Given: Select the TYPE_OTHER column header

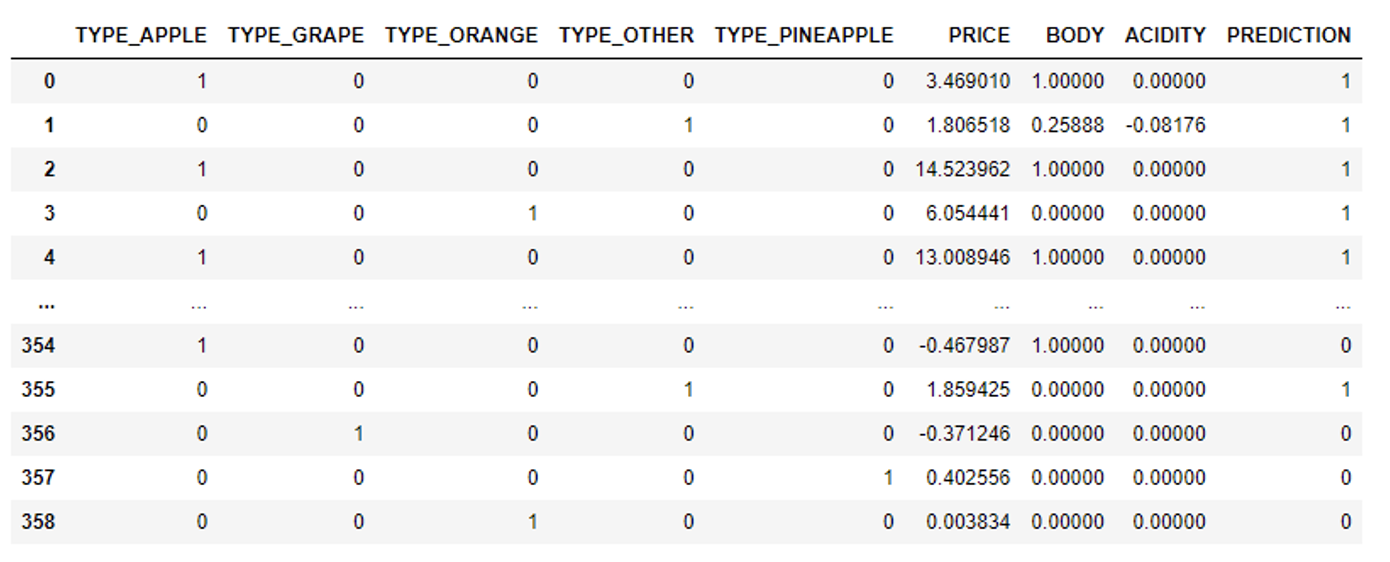Looking at the screenshot, I should coord(626,35).
